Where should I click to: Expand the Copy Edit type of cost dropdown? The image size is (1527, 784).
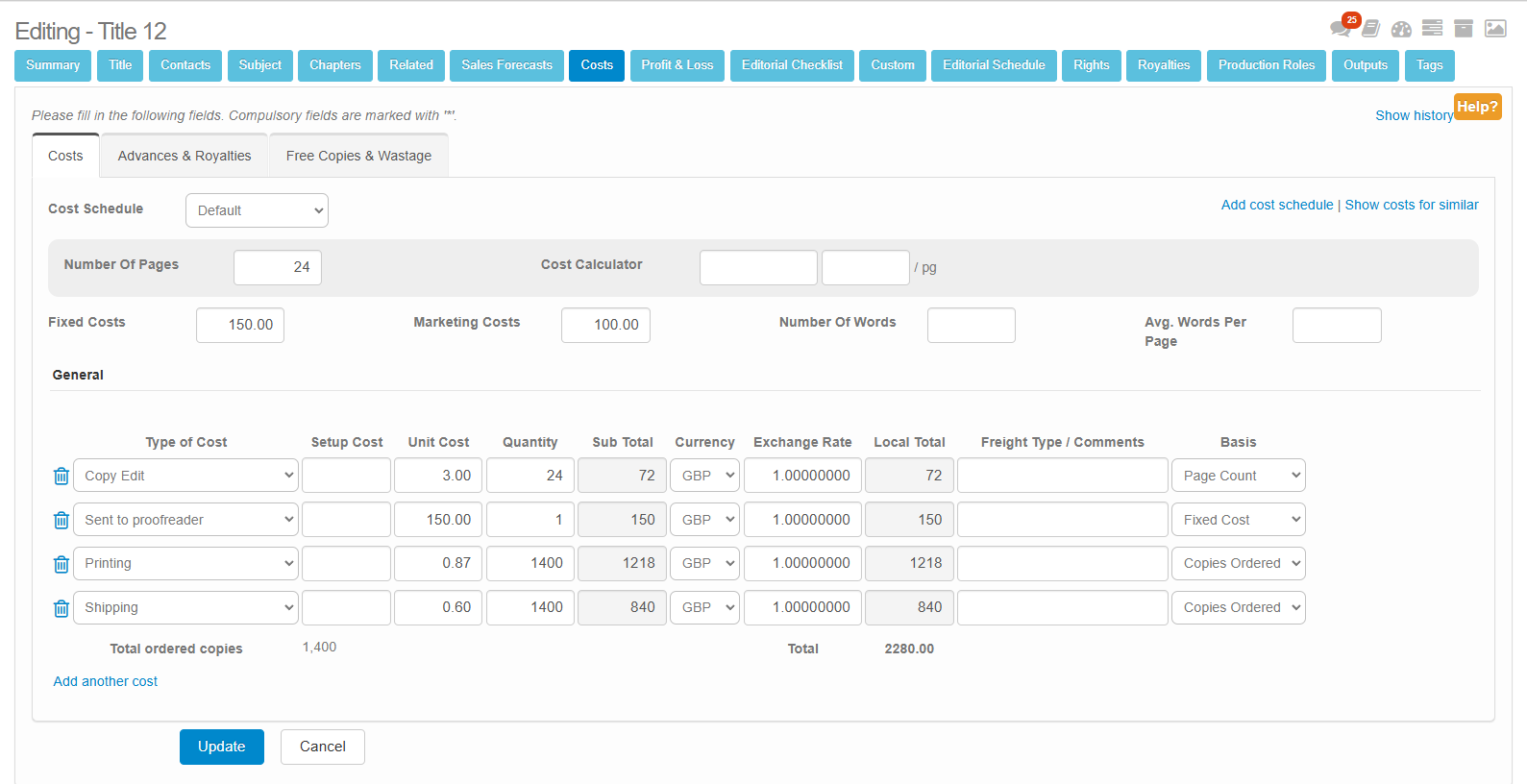(185, 476)
